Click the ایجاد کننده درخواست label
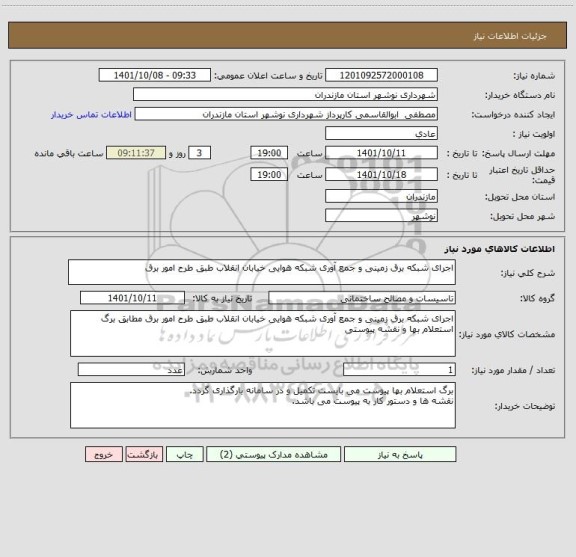This screenshot has width=576, height=557. point(513,115)
